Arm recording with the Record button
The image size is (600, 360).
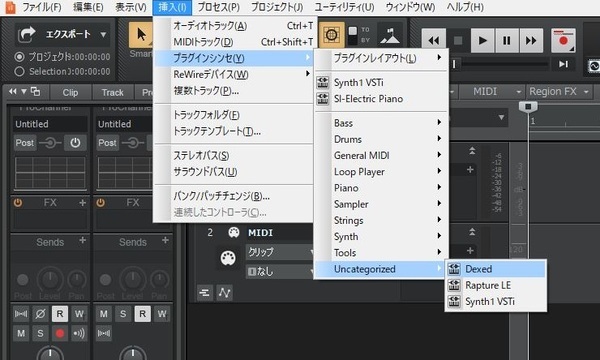pyautogui.click(x=563, y=40)
